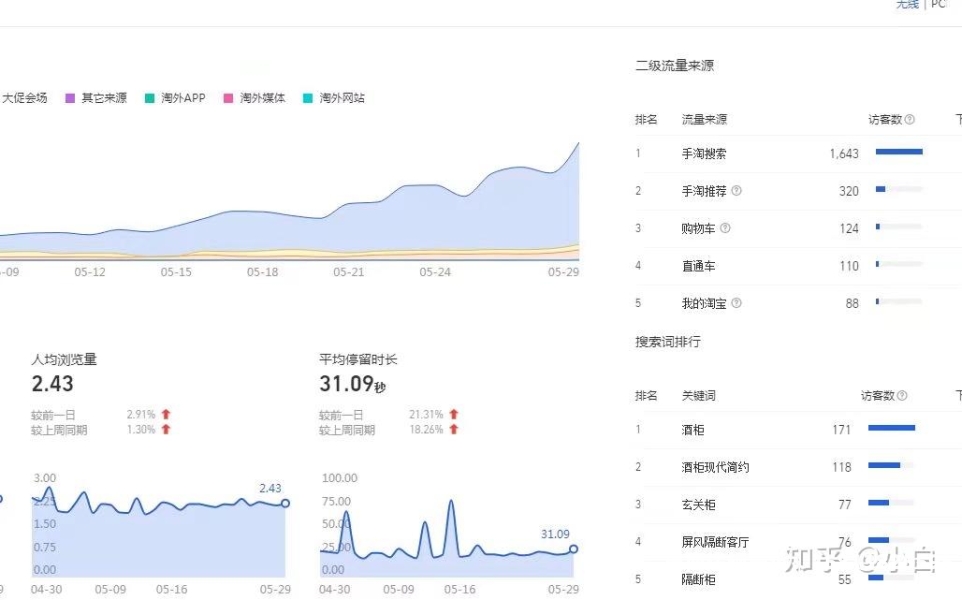Click the 2.43 endpoint marker on 人均浏览量 chart
This screenshot has width=962, height=600.
[285, 503]
